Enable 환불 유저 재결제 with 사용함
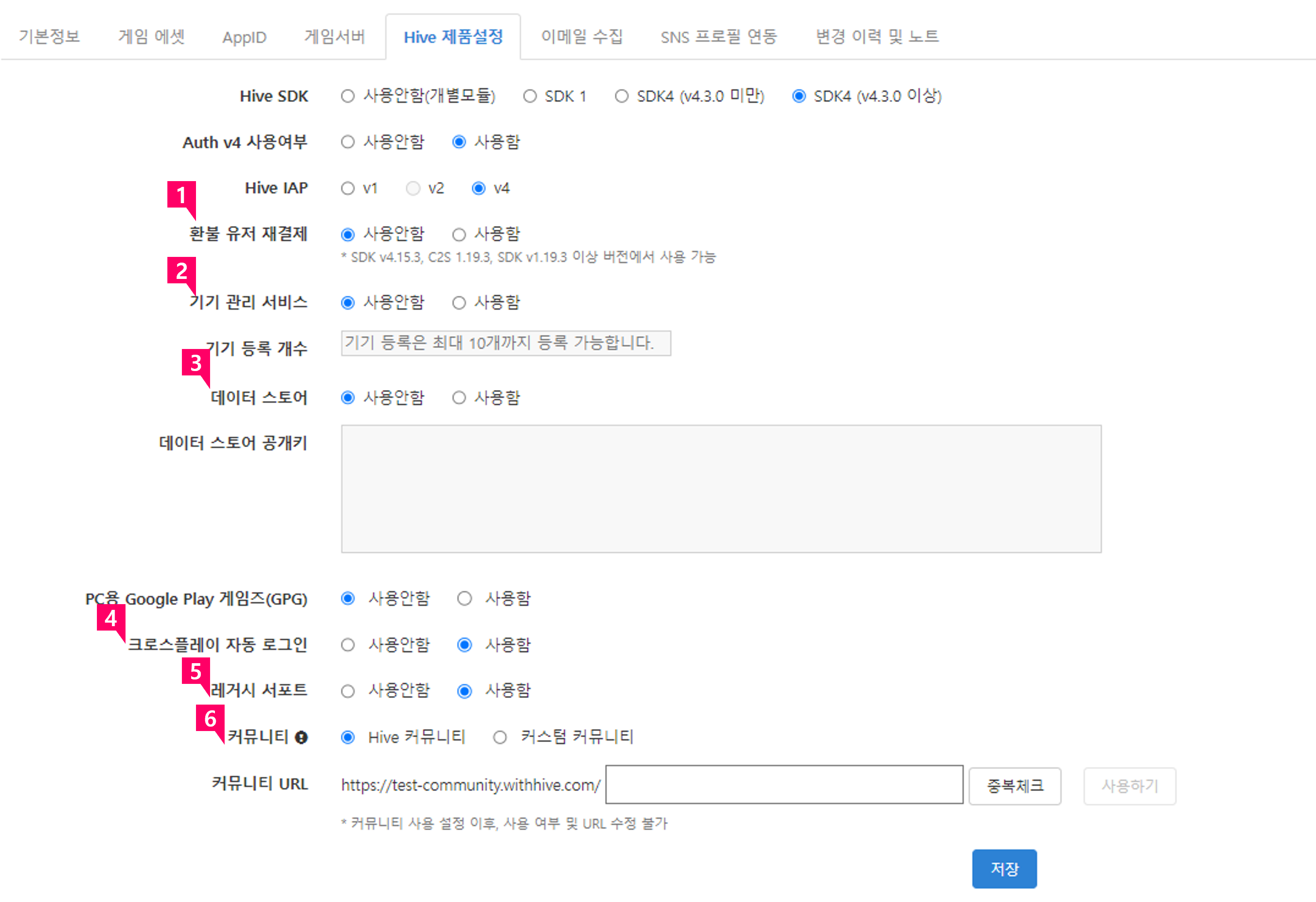This screenshot has width=1316, height=902. [459, 234]
